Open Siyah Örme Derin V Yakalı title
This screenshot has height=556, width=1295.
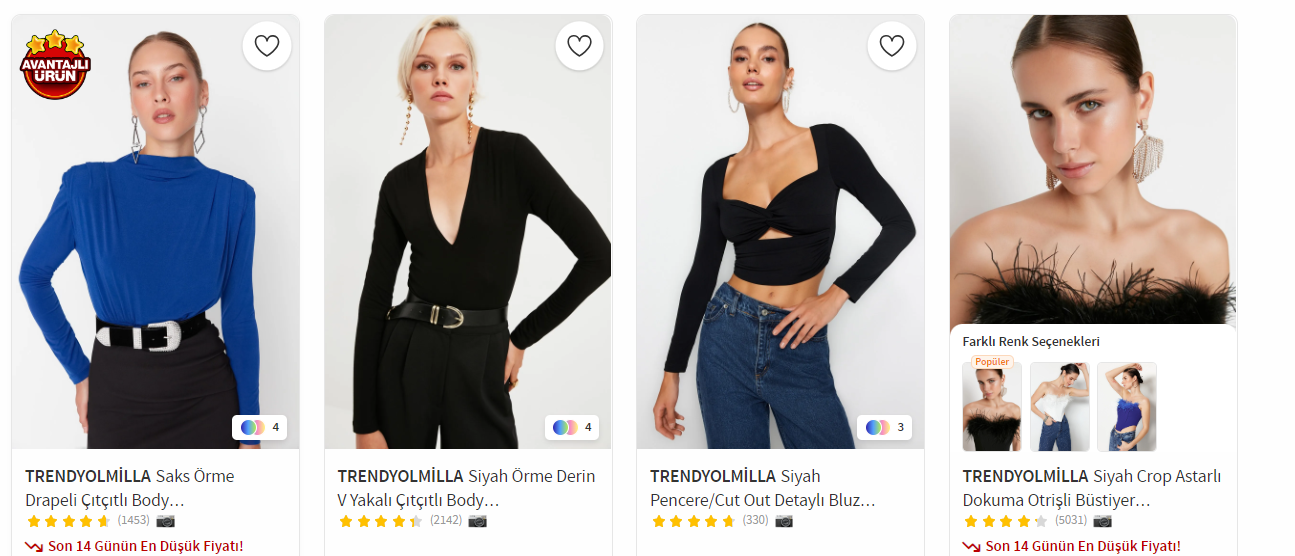click(466, 487)
